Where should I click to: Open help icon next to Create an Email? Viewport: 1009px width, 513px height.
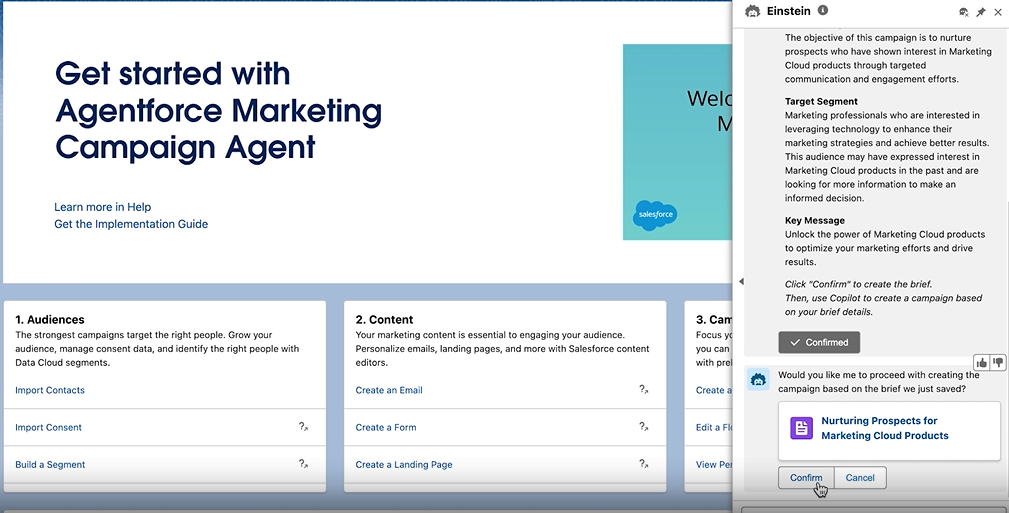point(643,389)
